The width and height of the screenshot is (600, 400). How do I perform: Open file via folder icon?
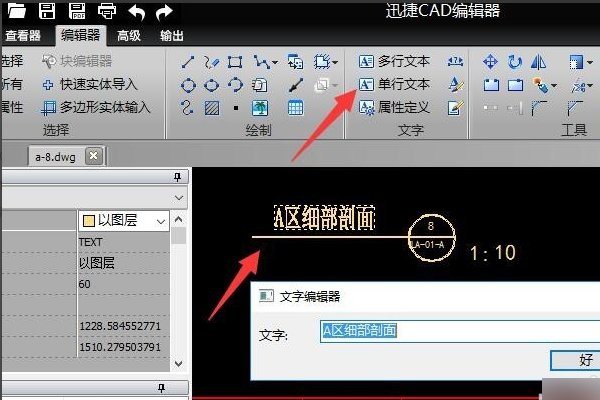tap(17, 10)
